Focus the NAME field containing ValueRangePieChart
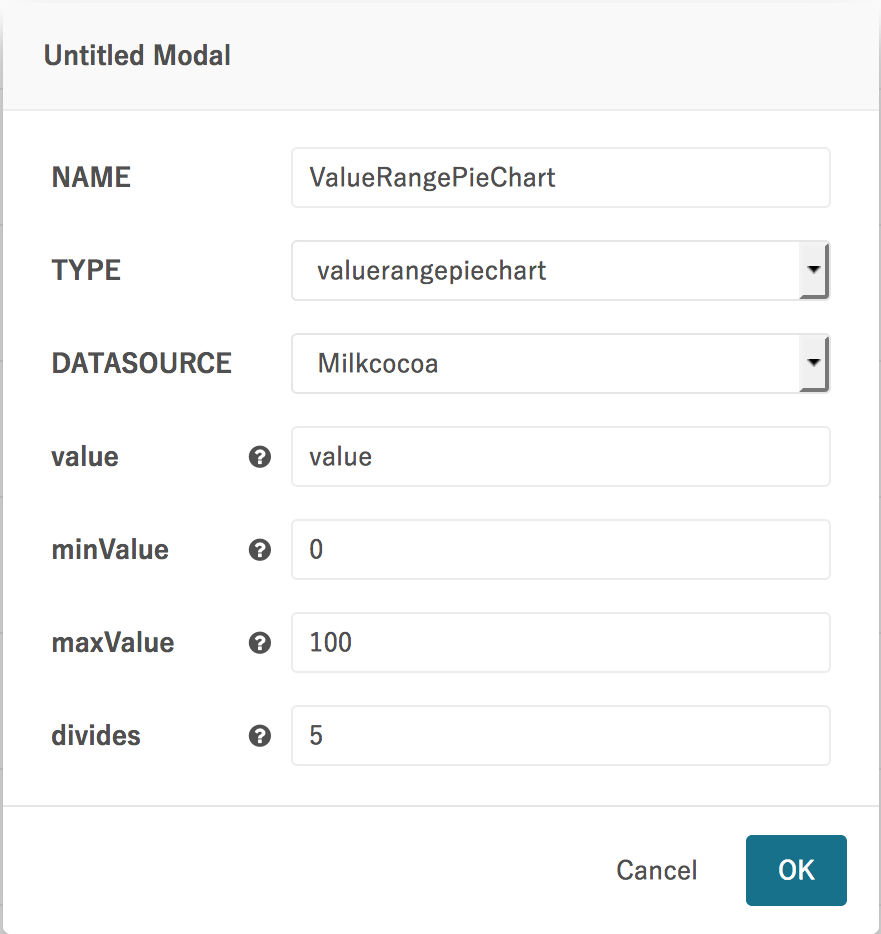The height and width of the screenshot is (934, 881). 560,178
